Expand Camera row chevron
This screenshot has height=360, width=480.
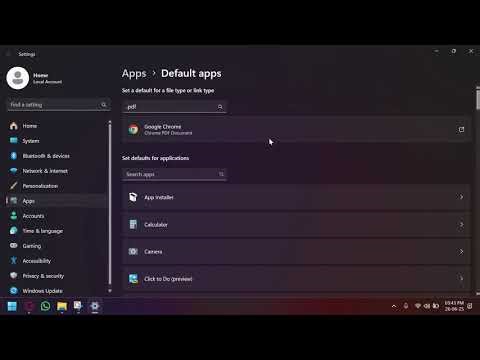point(461,252)
